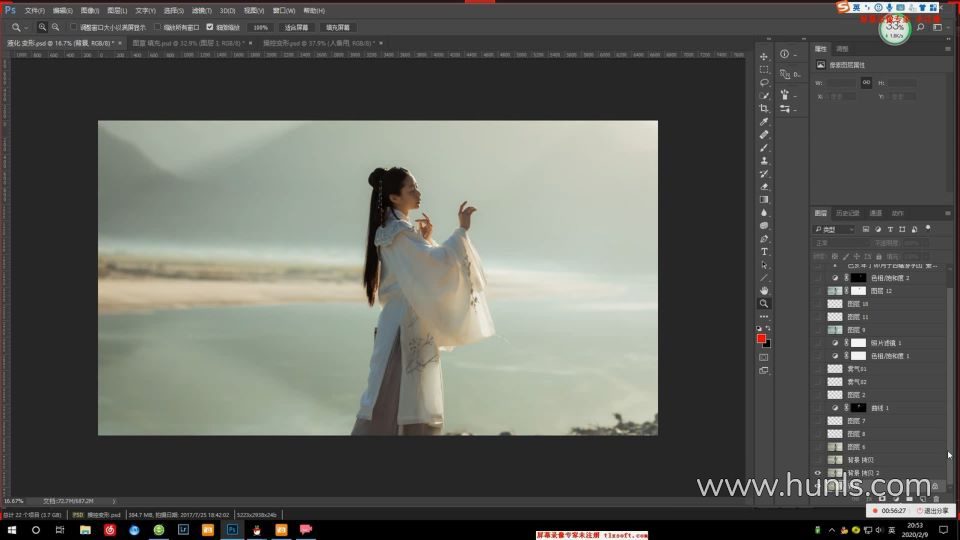
Task: Open the Brush Presets panel icon
Action: click(785, 95)
